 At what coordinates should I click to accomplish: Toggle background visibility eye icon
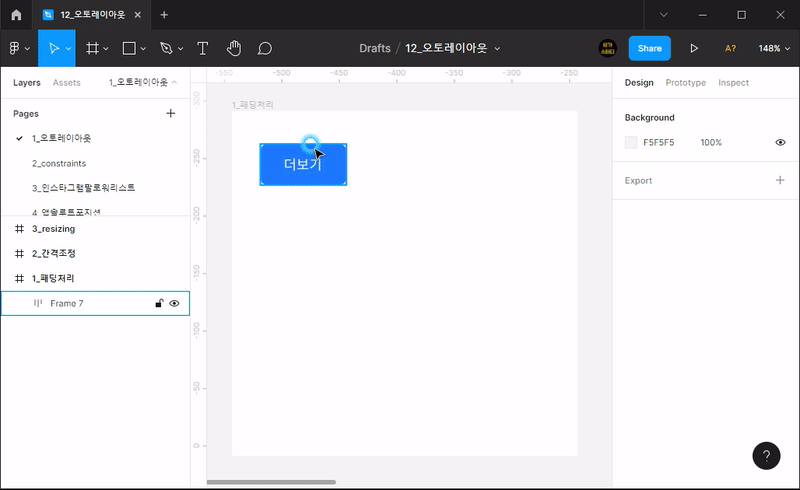click(780, 142)
